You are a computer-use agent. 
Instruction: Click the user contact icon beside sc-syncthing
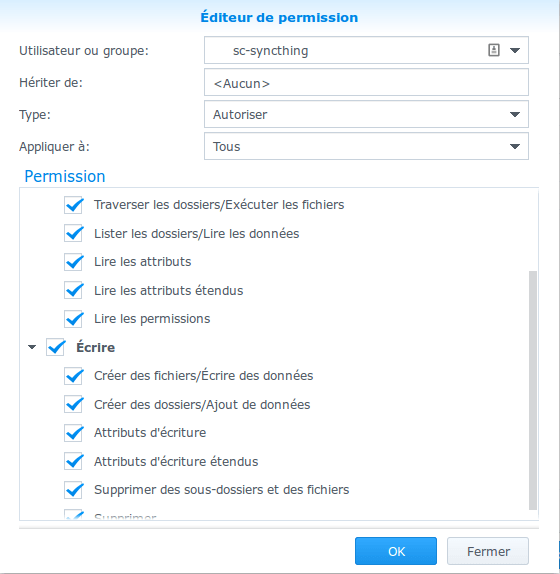click(494, 50)
